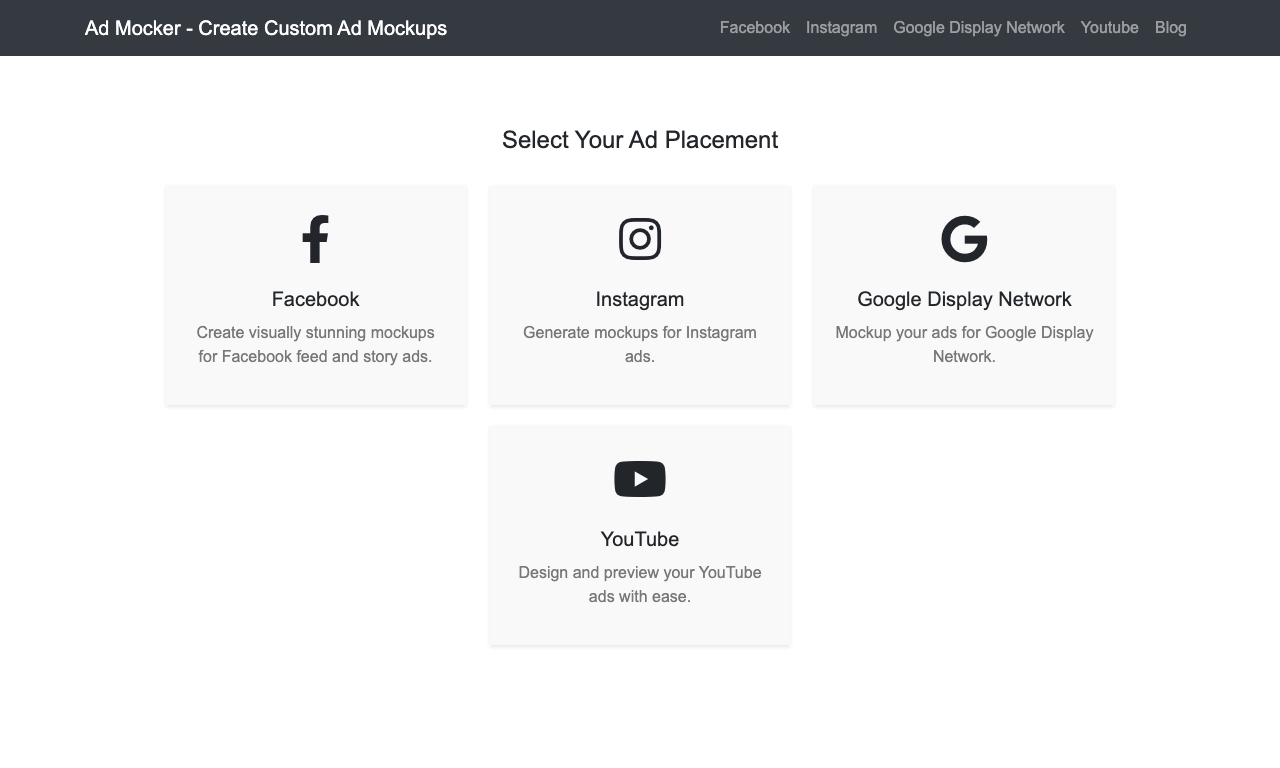Click 'Design and preview your YouTube ads' text
The width and height of the screenshot is (1280, 768).
click(x=640, y=584)
